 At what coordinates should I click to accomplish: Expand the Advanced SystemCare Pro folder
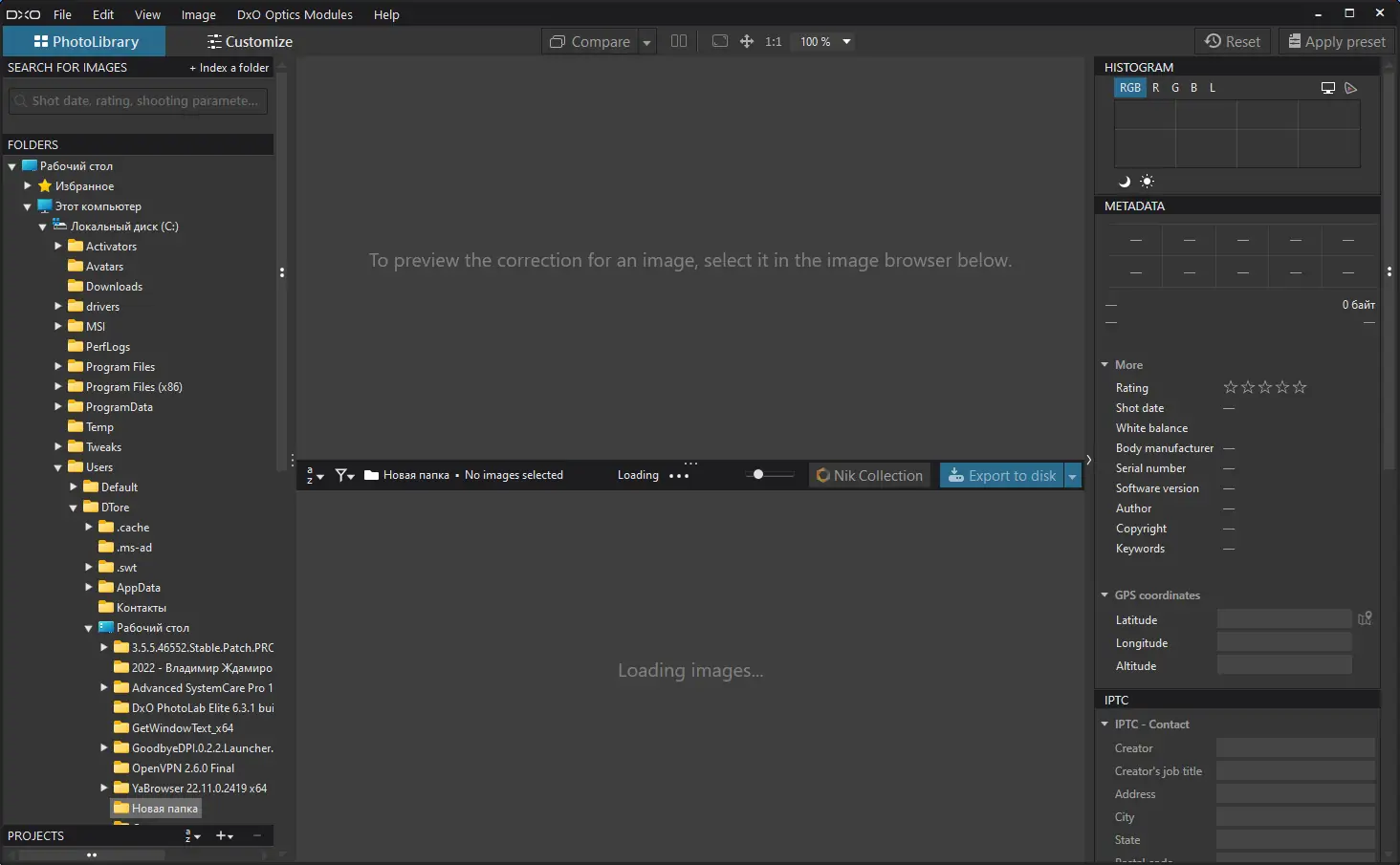[104, 687]
